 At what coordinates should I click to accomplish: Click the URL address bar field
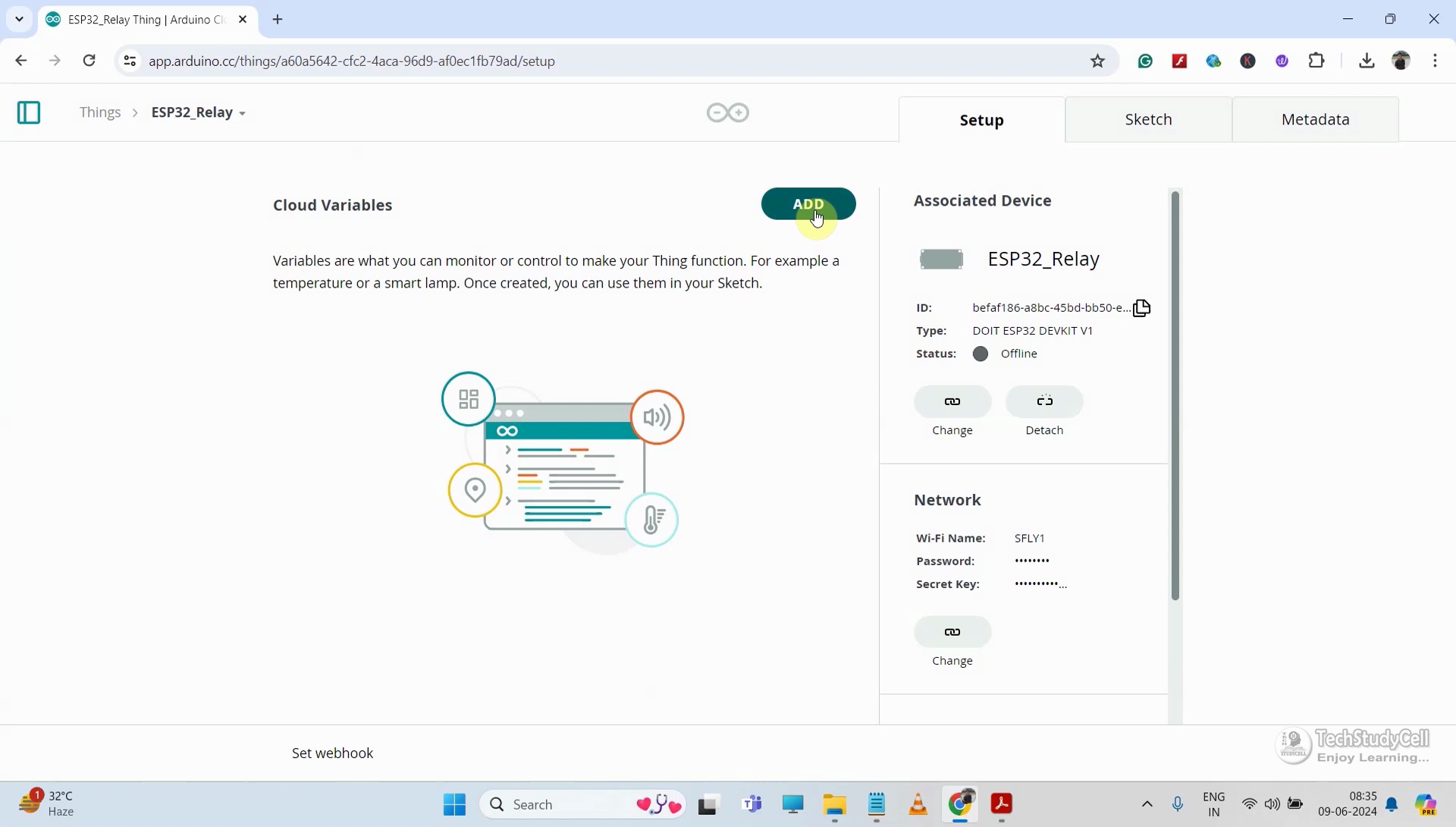[614, 61]
